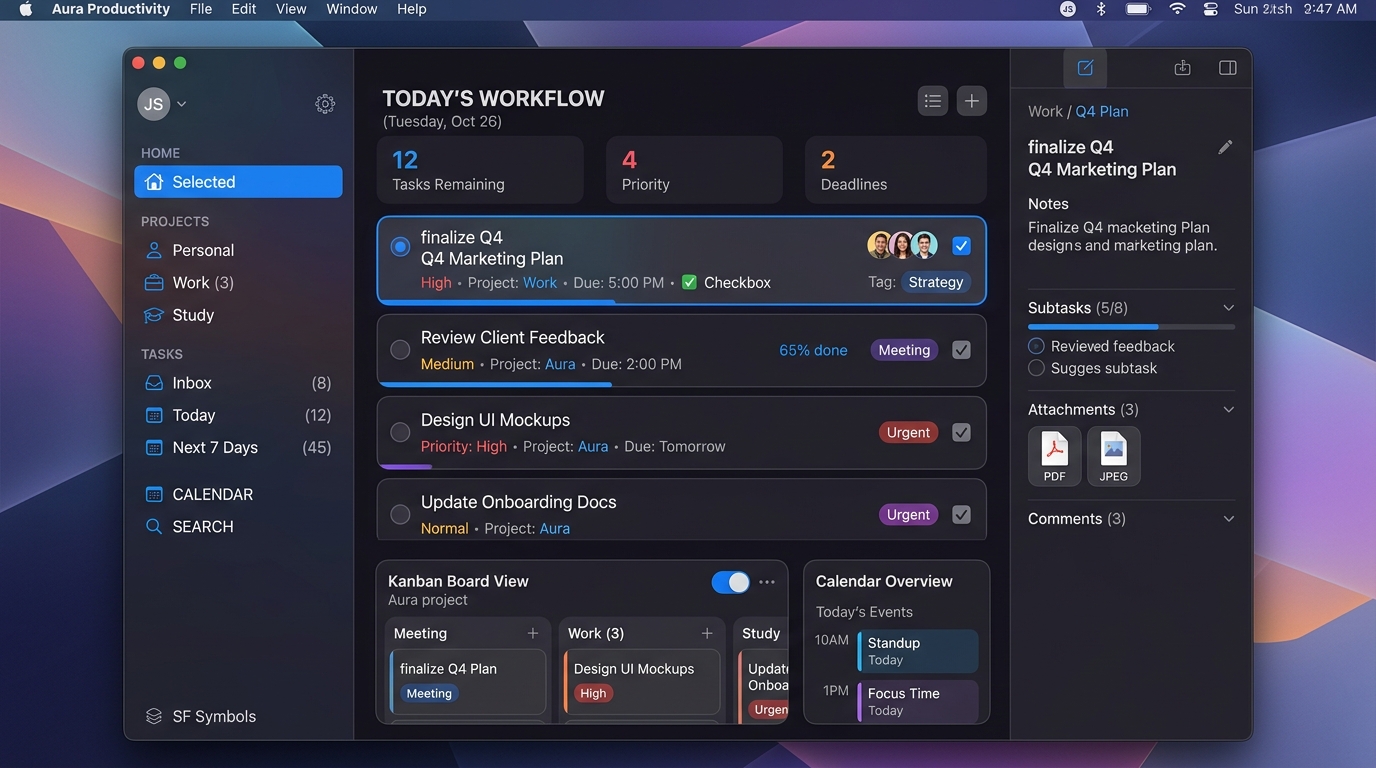The image size is (1376, 768).
Task: Open the PDF attachment
Action: 1055,456
